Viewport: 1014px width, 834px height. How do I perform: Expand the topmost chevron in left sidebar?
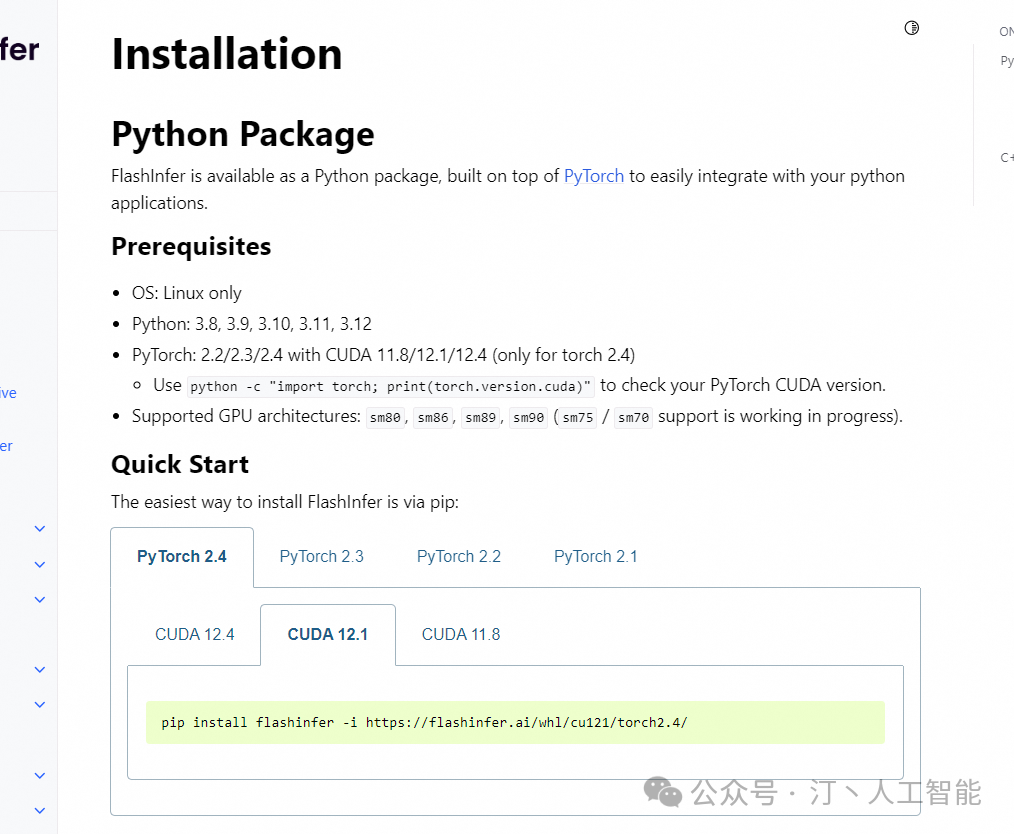[x=40, y=528]
